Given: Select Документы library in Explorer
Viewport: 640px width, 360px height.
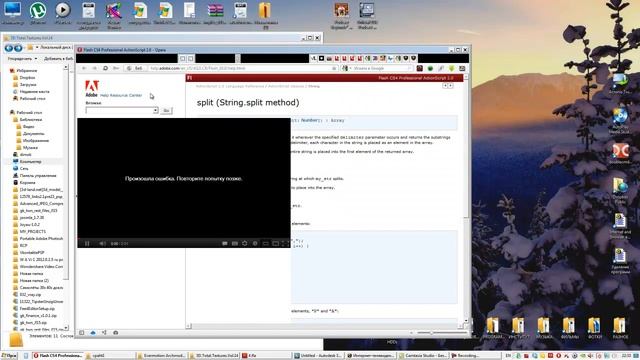Looking at the screenshot, I should point(33,133).
